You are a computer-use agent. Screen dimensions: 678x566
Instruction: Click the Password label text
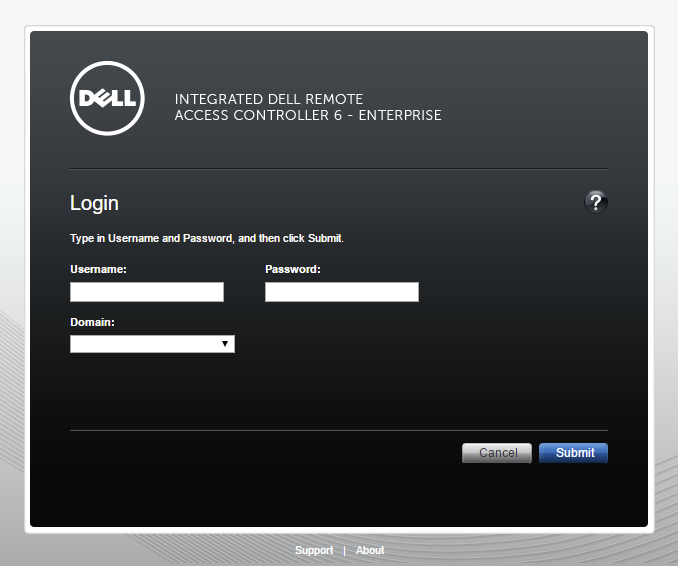pos(292,269)
